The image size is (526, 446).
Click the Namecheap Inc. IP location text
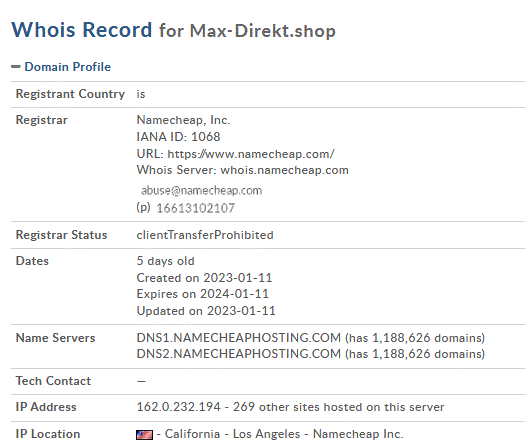click(x=358, y=434)
